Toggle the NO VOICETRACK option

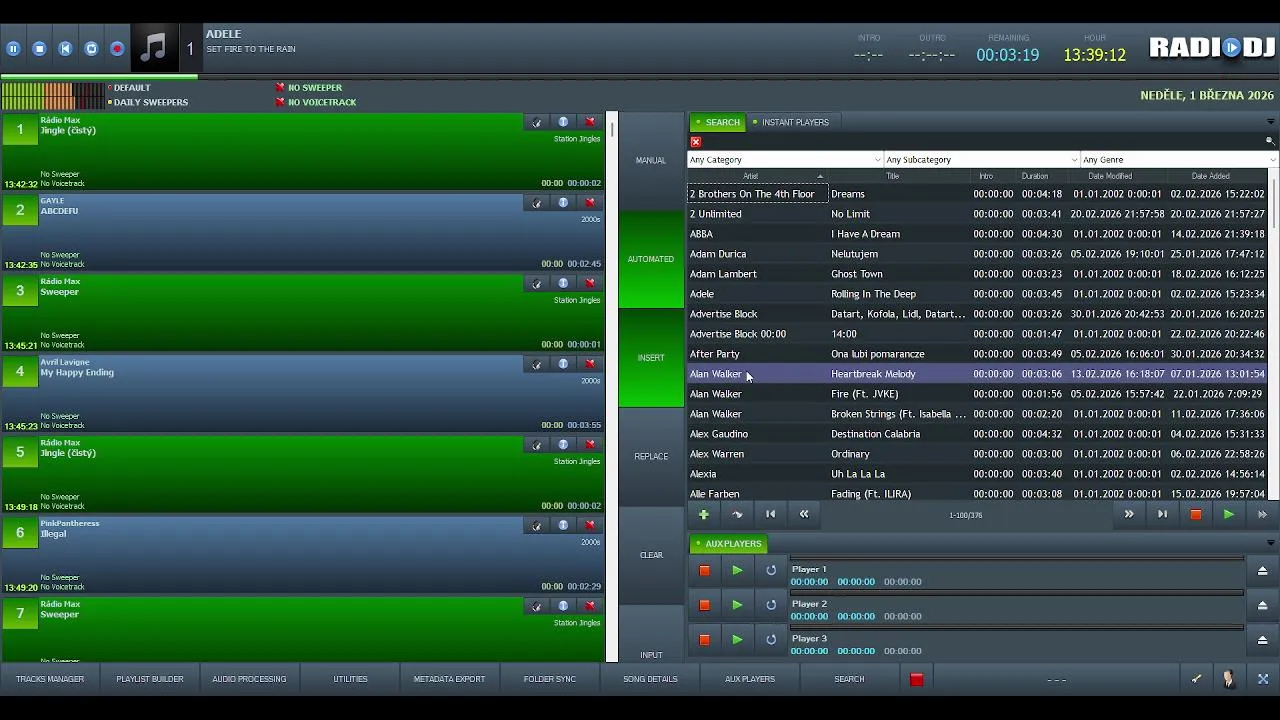point(315,102)
